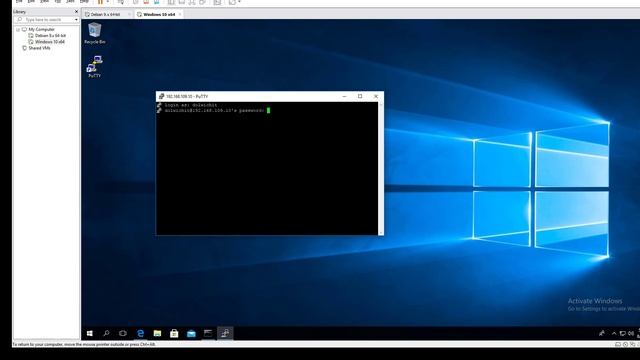Viewport: 640px width, 360px height.
Task: Click the active PuTTY taskbar button
Action: tap(225, 333)
